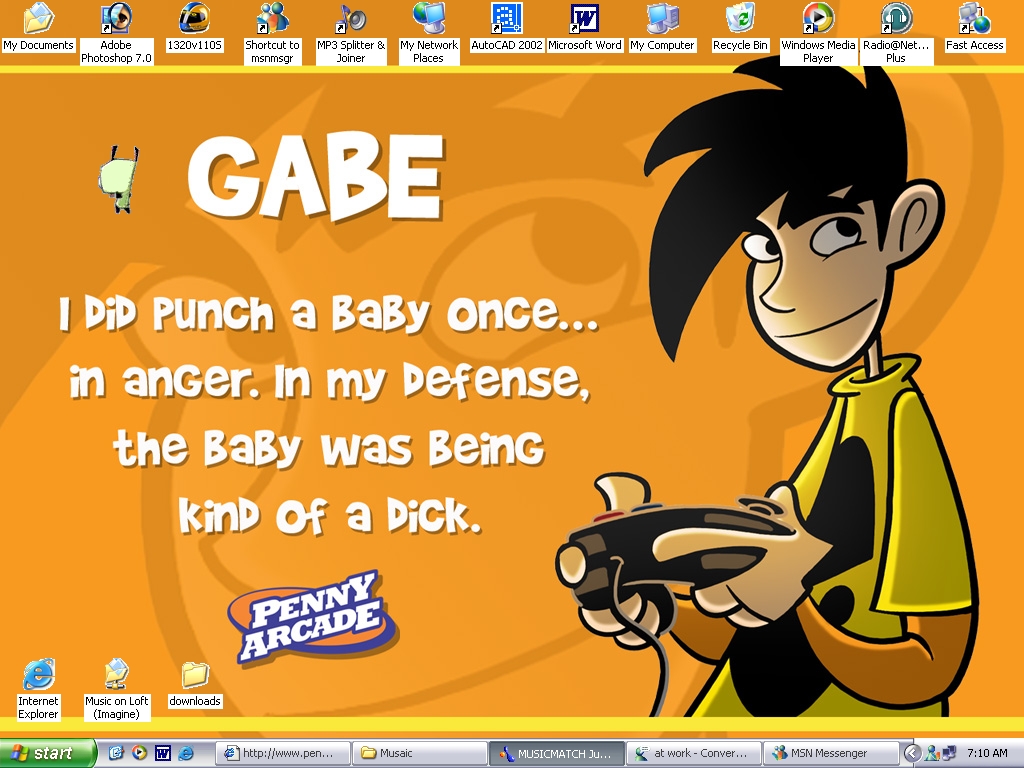Viewport: 1024px width, 768px height.
Task: Open the downloads folder on the desktop
Action: (194, 676)
